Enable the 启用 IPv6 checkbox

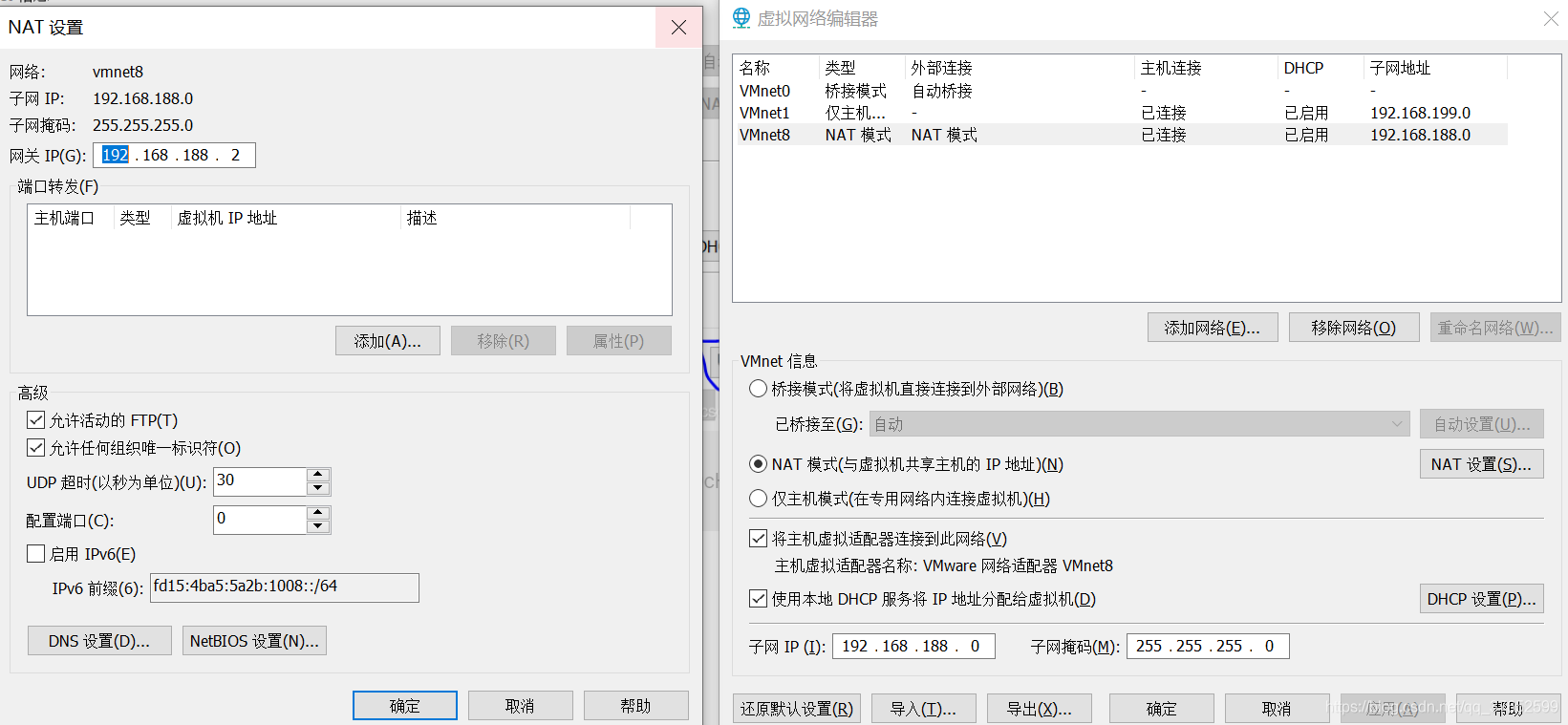click(x=36, y=553)
